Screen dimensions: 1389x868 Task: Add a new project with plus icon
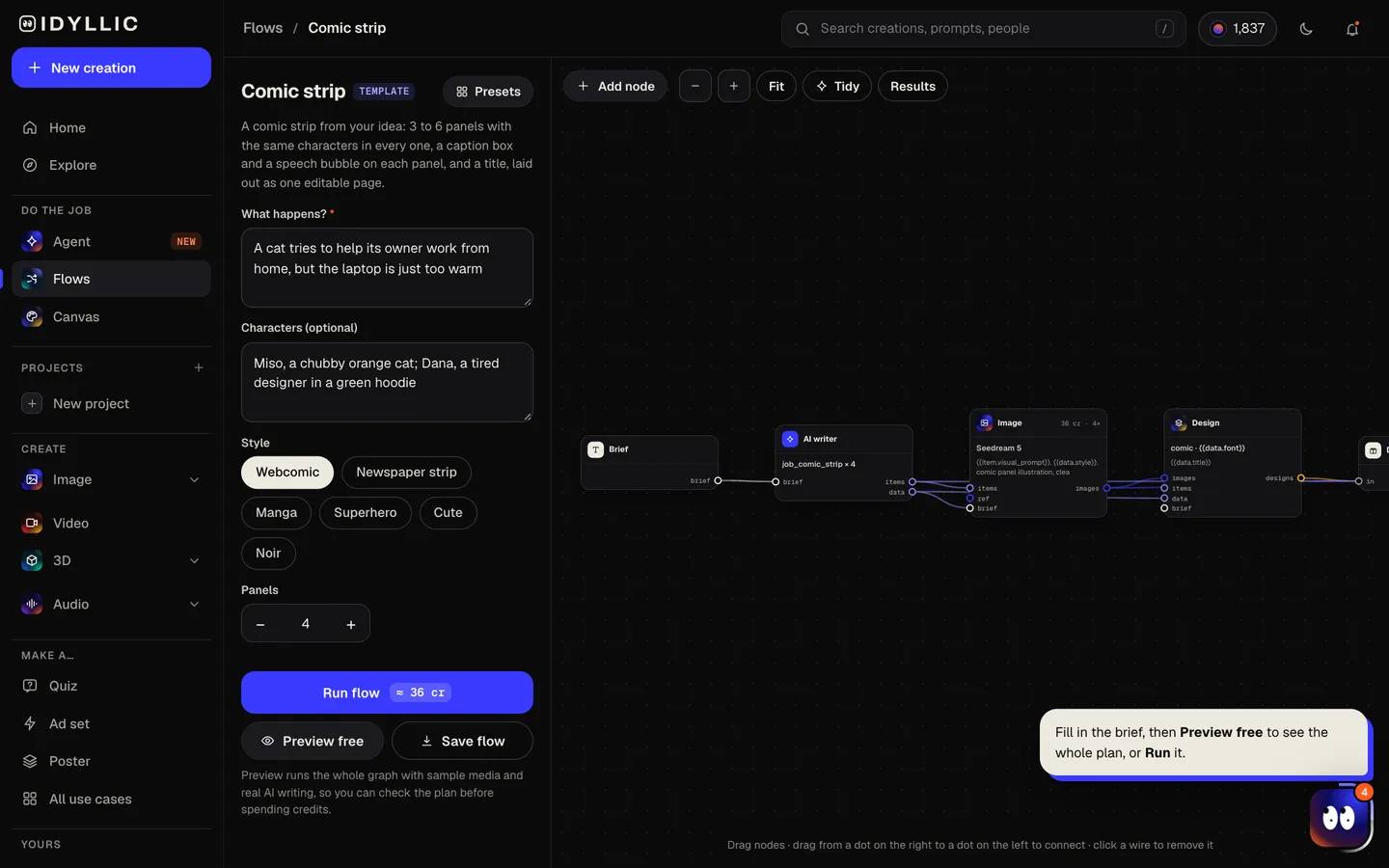(x=199, y=367)
